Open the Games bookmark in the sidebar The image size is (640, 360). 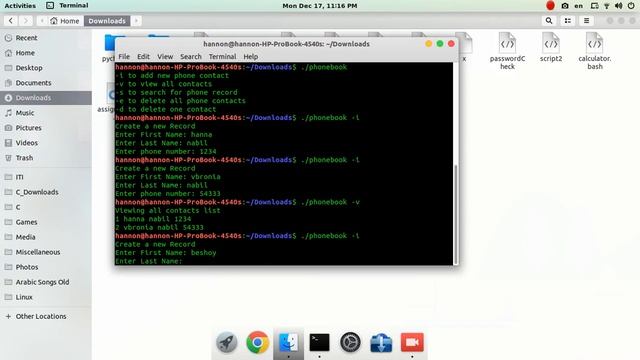46,222
